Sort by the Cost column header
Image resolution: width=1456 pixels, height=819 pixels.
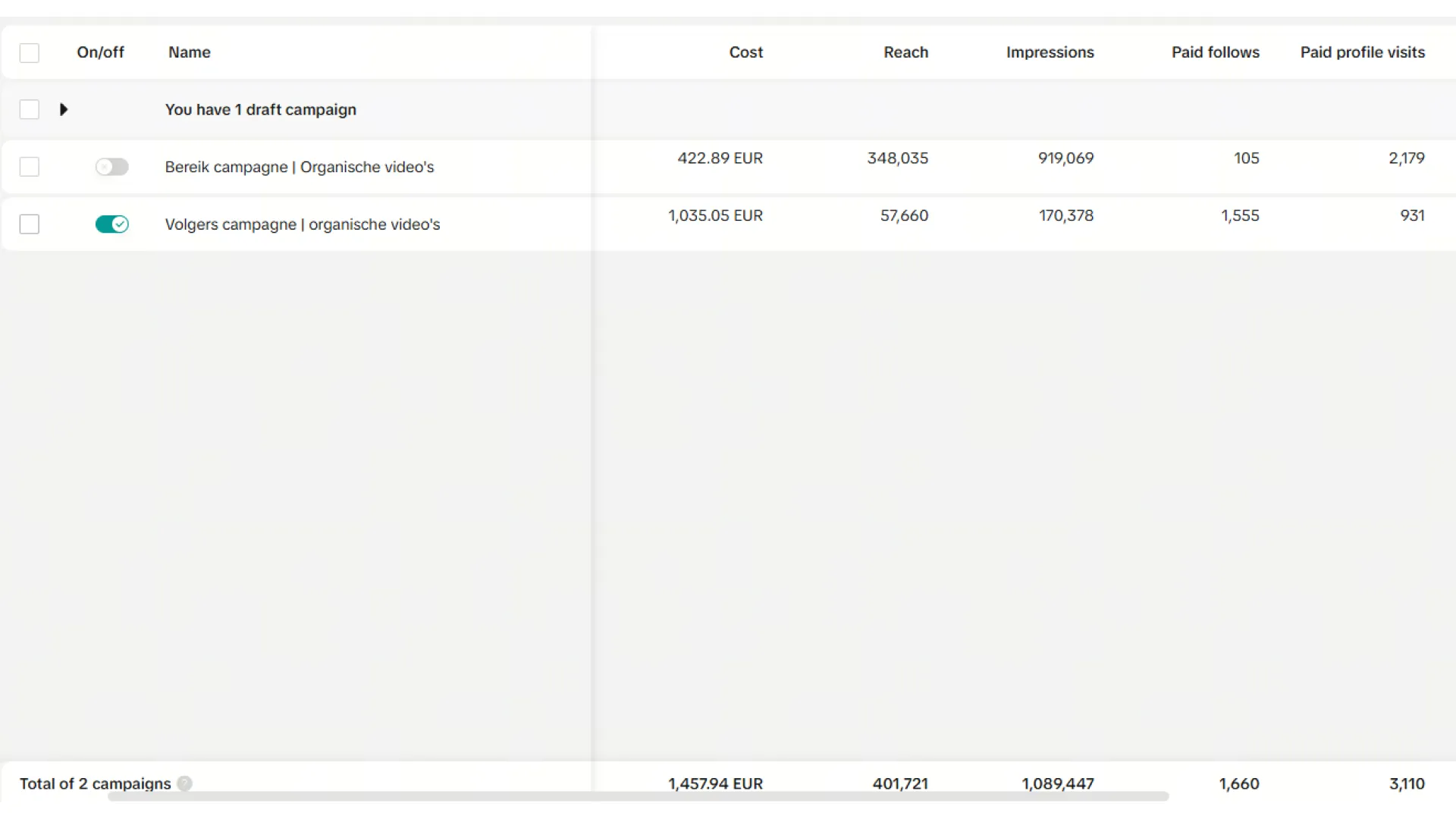(745, 52)
